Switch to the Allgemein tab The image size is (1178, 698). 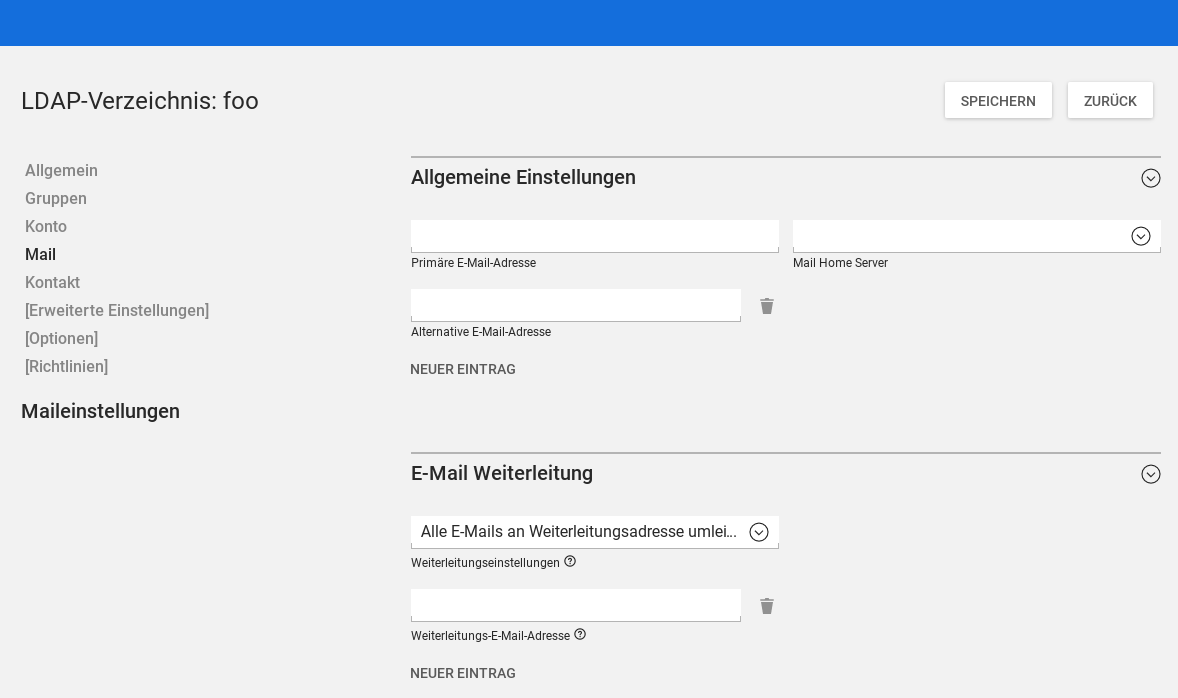pos(61,171)
